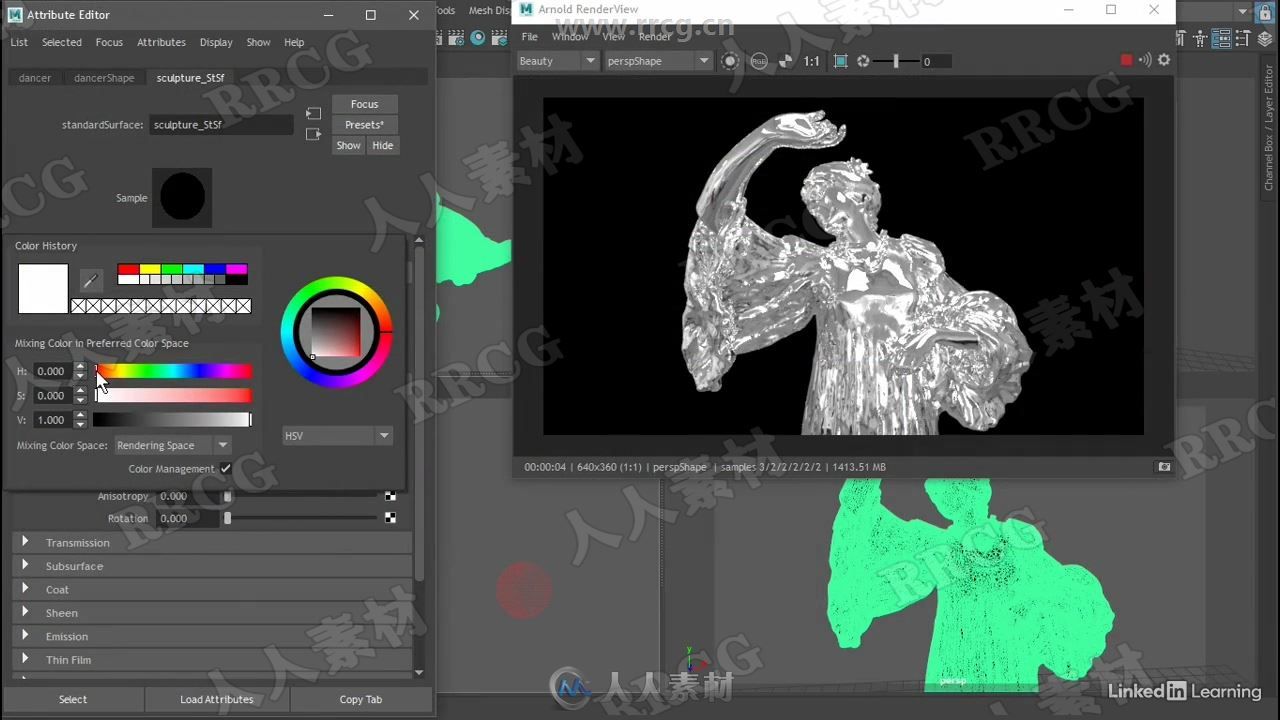The image size is (1280, 720).
Task: Click the large white current color swatch
Action: (43, 289)
